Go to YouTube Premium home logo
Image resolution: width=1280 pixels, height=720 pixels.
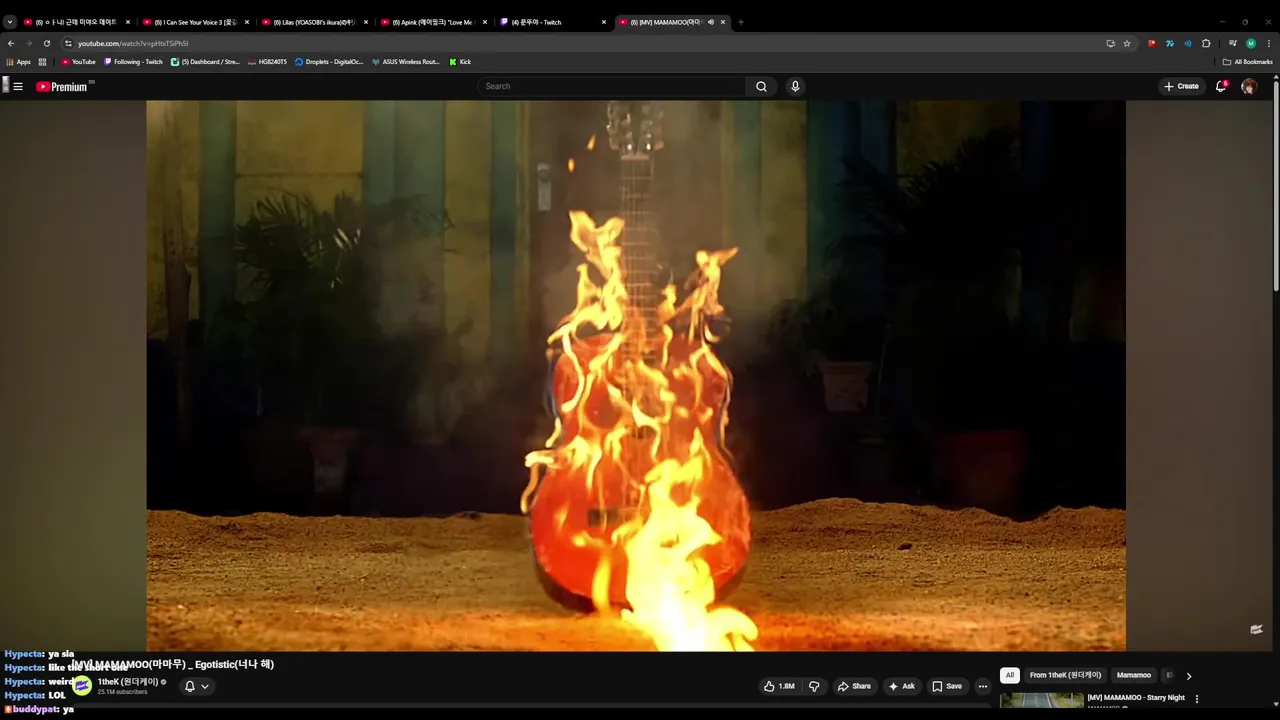[64, 87]
